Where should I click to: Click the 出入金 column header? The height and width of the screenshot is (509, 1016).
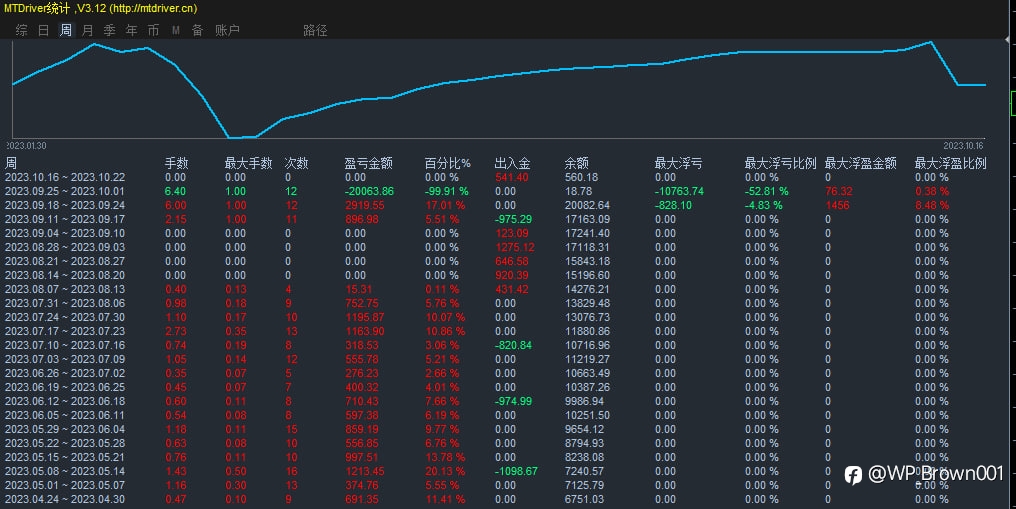click(x=513, y=163)
